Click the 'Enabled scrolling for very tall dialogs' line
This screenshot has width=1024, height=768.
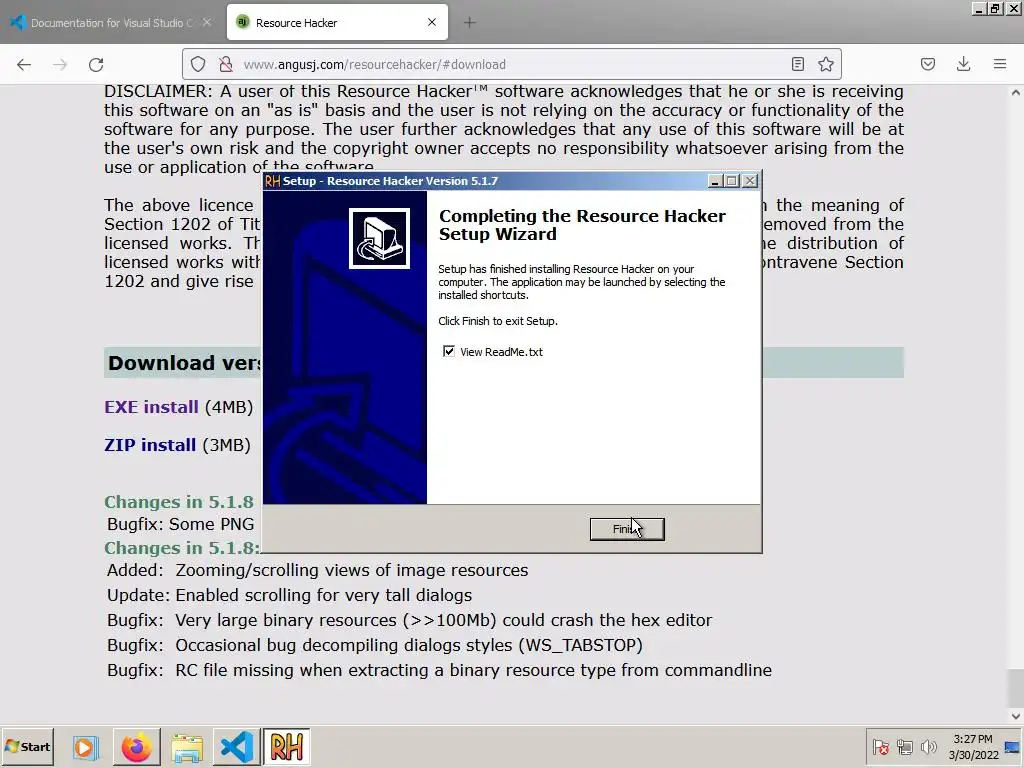point(289,595)
